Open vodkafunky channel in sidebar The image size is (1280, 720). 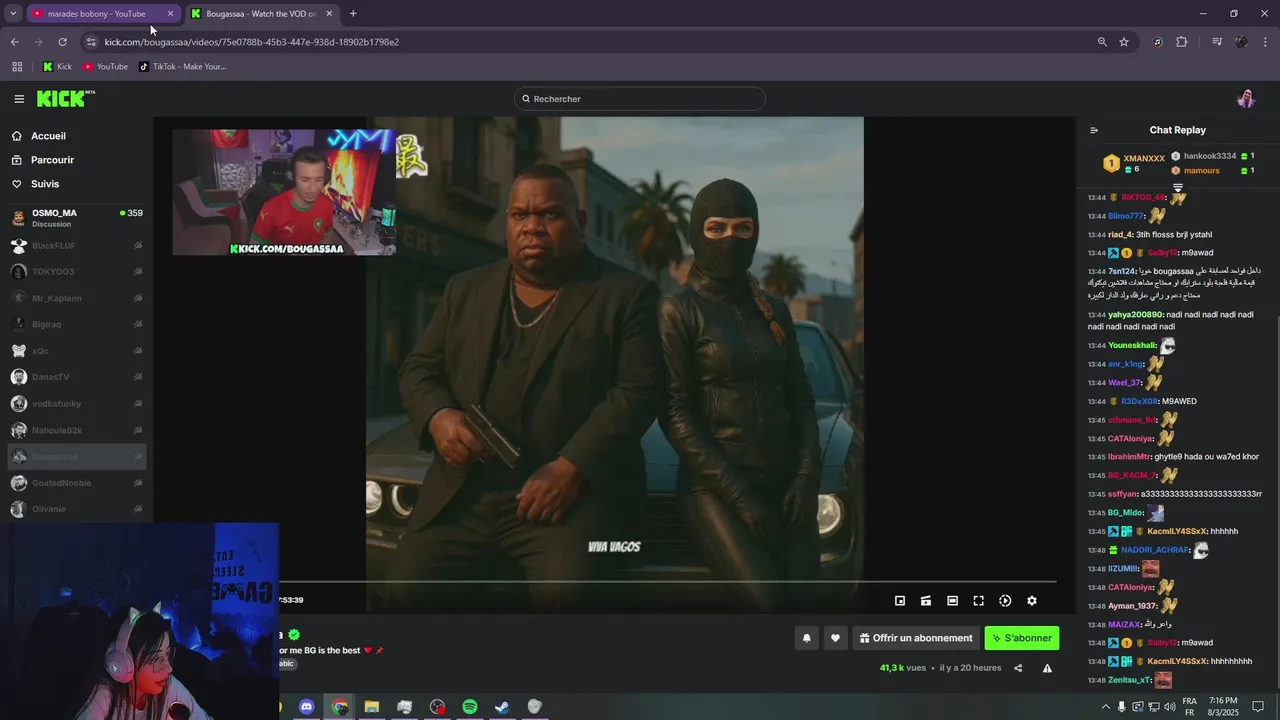76,403
